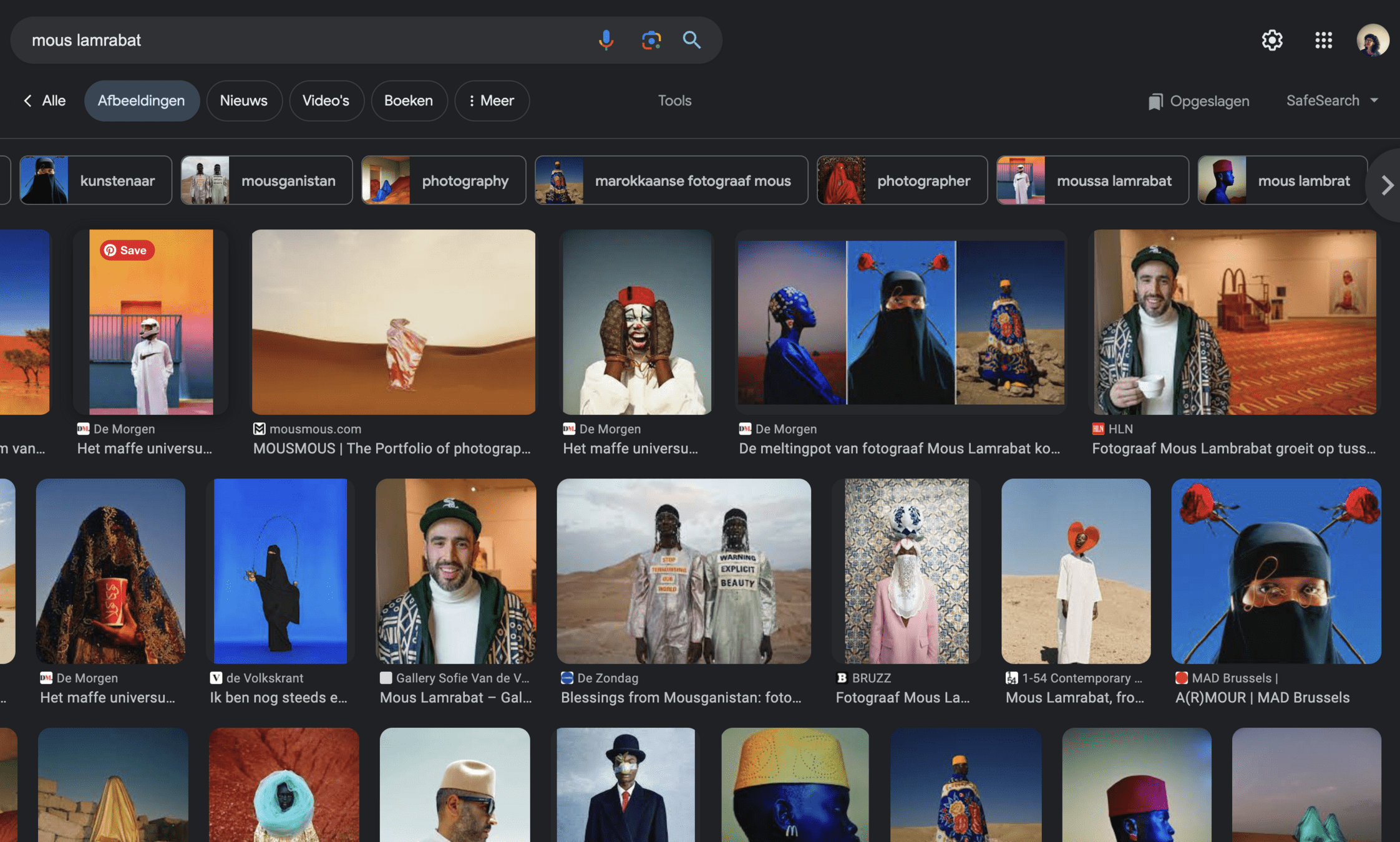Viewport: 1400px width, 842px height.
Task: Open the Tools filter button
Action: point(674,100)
